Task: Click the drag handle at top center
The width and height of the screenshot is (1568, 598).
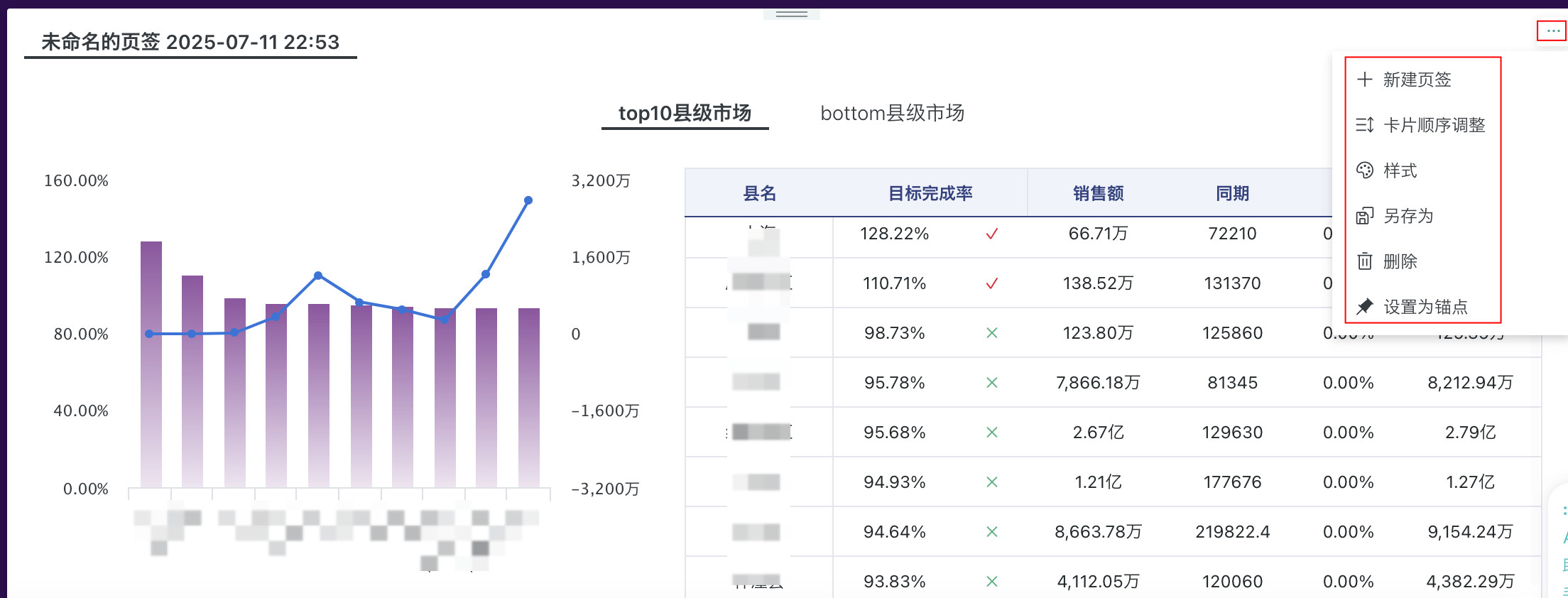Action: (791, 13)
